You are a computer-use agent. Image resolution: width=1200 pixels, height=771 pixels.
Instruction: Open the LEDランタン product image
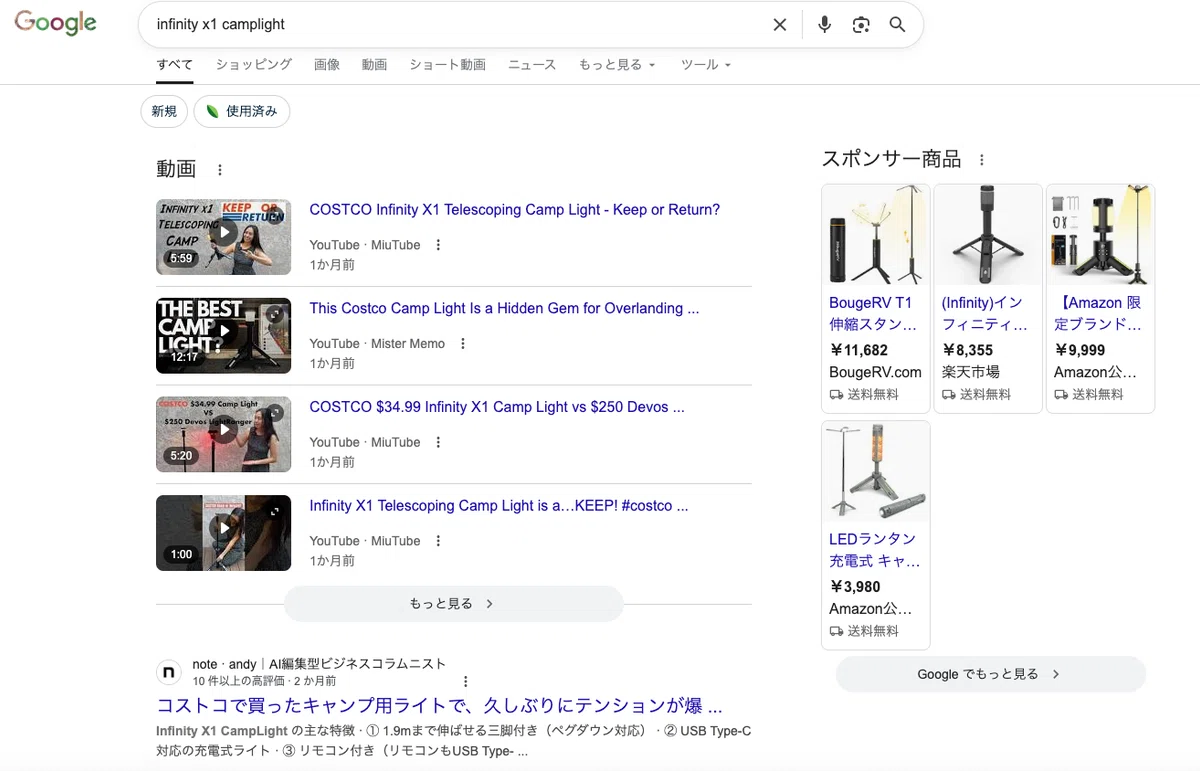tap(876, 471)
